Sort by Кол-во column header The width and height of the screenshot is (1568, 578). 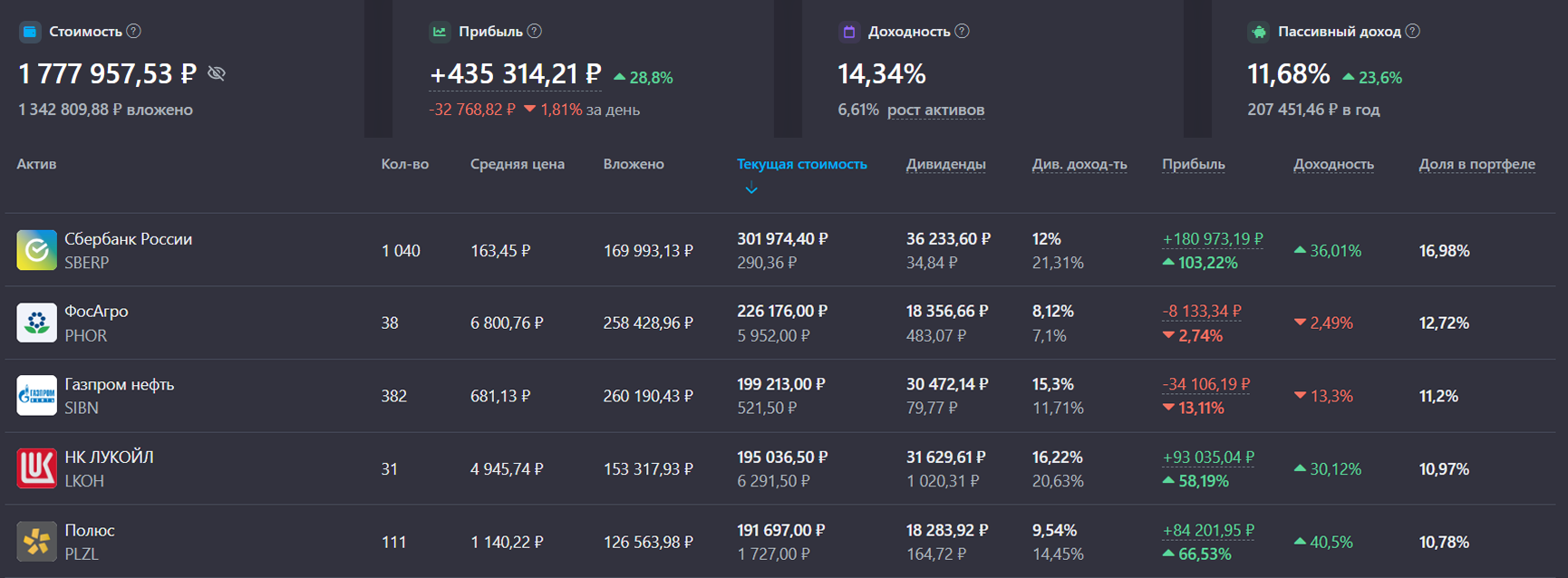point(405,164)
